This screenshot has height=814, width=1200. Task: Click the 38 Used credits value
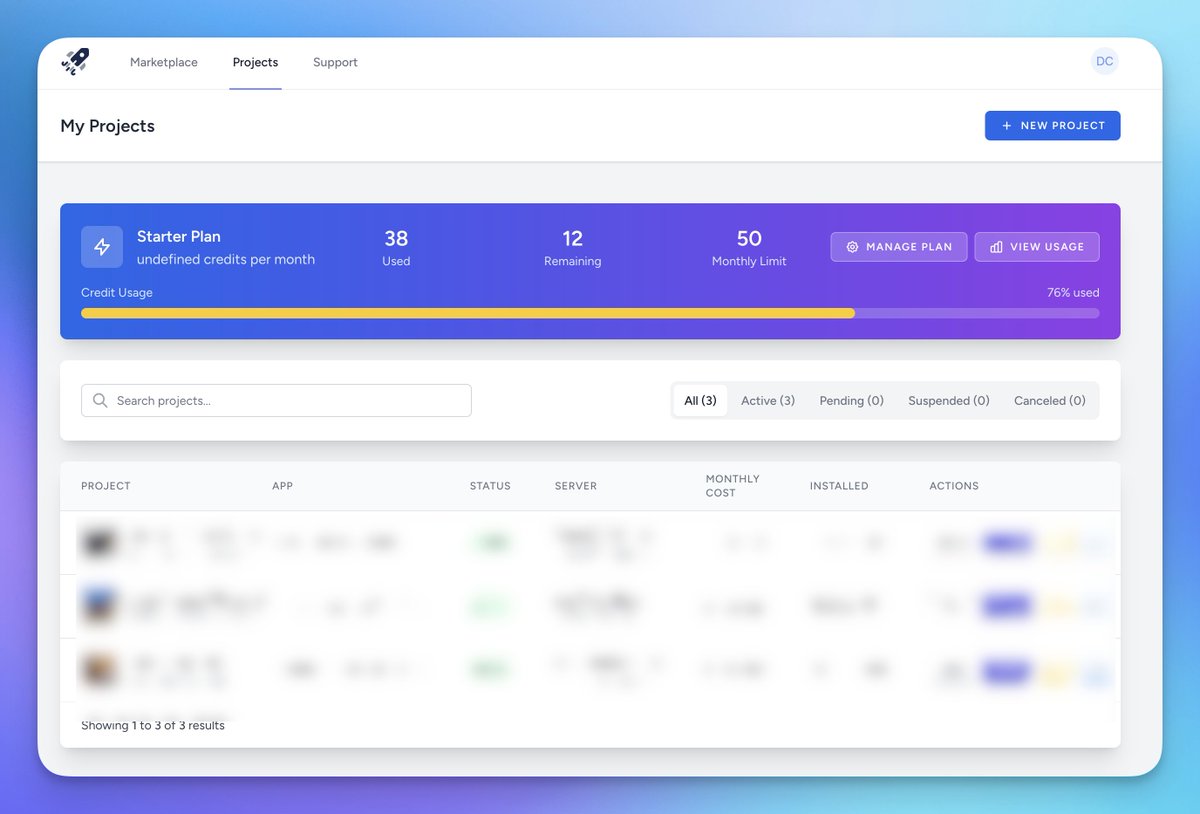(x=396, y=238)
